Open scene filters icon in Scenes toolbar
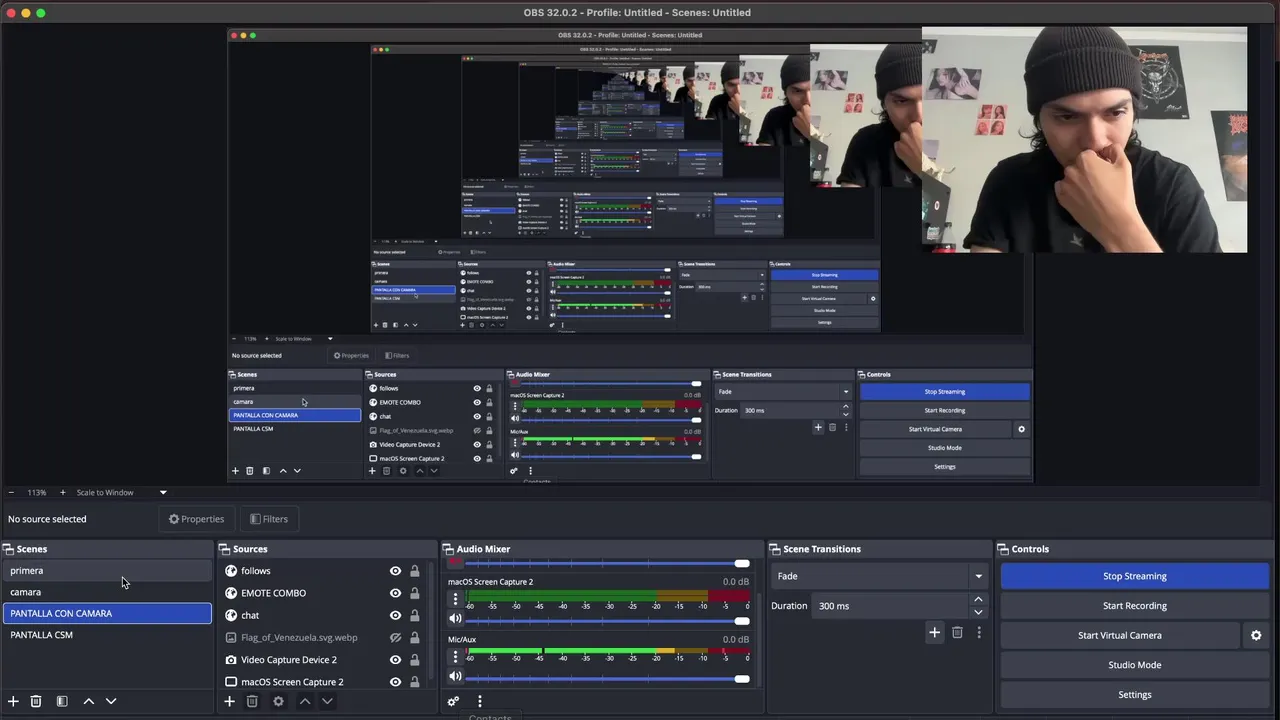 pos(62,702)
